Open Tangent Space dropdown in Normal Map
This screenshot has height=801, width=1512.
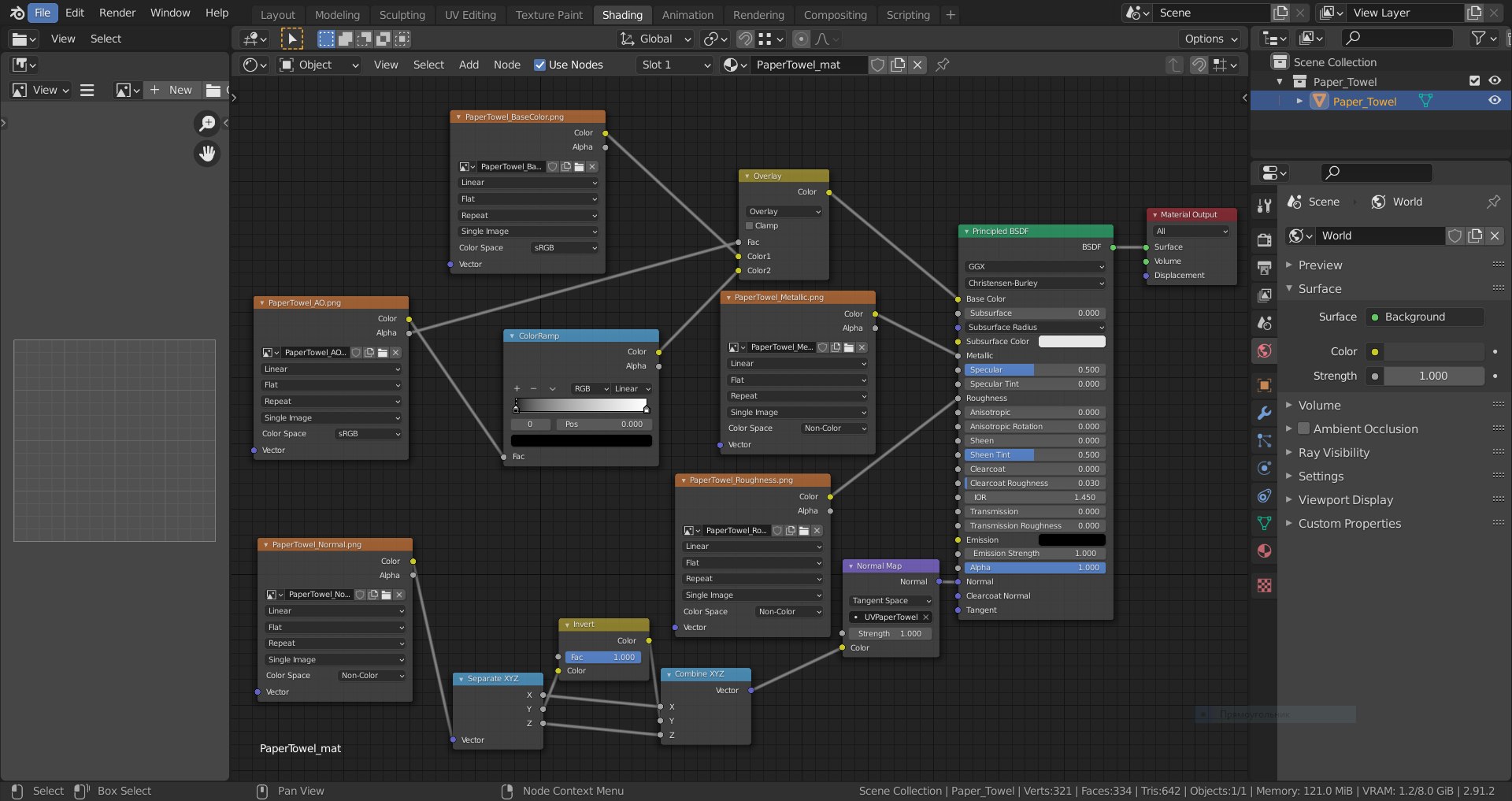click(891, 600)
